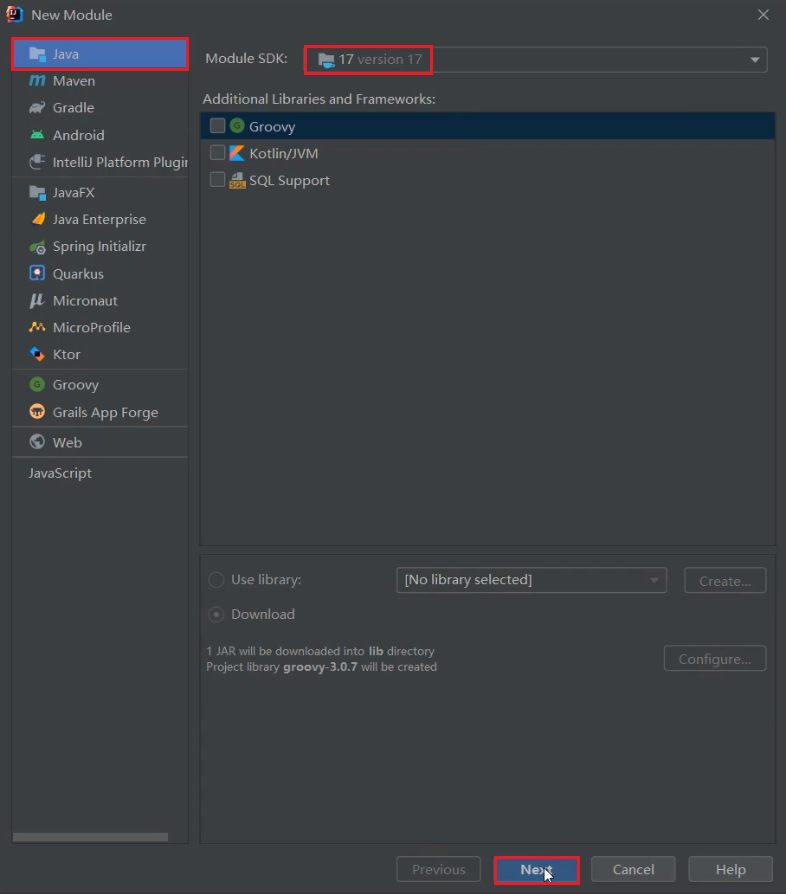
Task: Click the SQL Support icon
Action: point(237,180)
